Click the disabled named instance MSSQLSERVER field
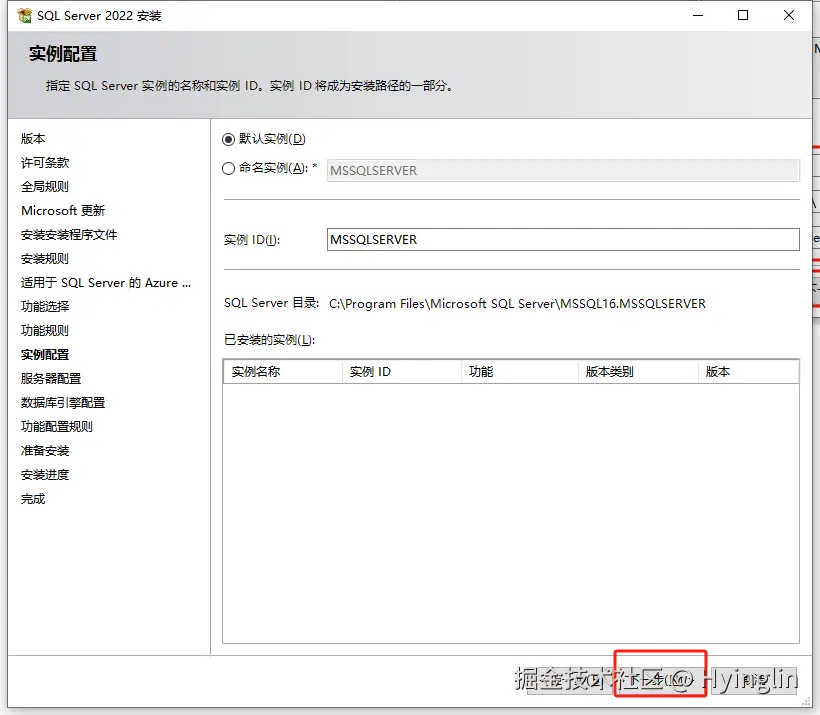The height and width of the screenshot is (715, 820). [563, 171]
